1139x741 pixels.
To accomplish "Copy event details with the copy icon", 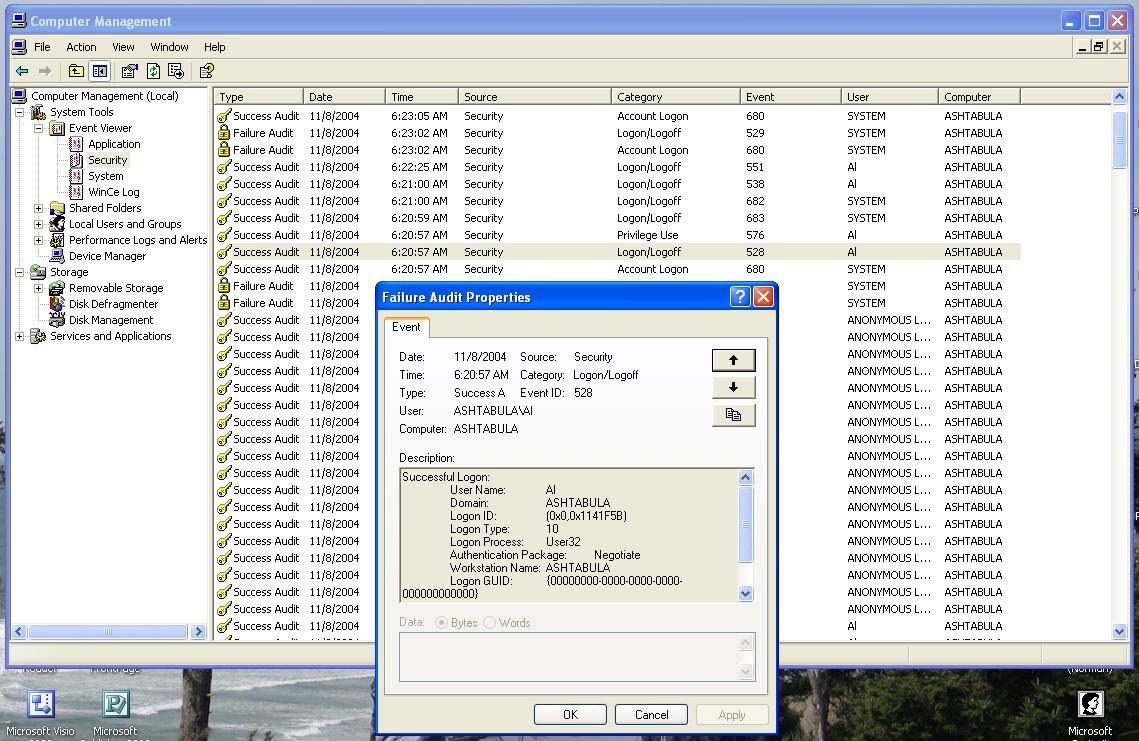I will pyautogui.click(x=733, y=415).
